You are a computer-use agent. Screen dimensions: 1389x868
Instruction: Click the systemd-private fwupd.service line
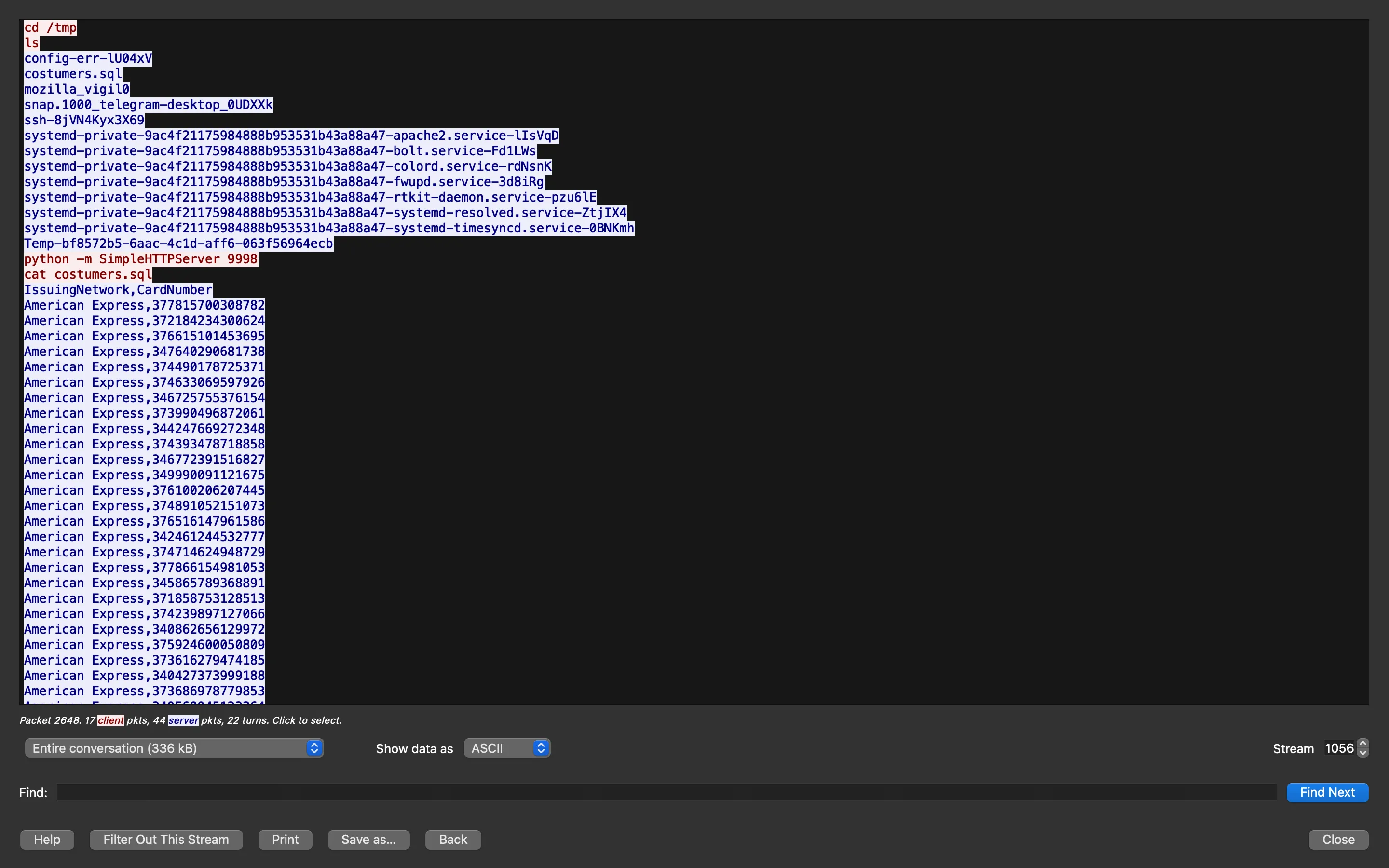[x=284, y=182]
